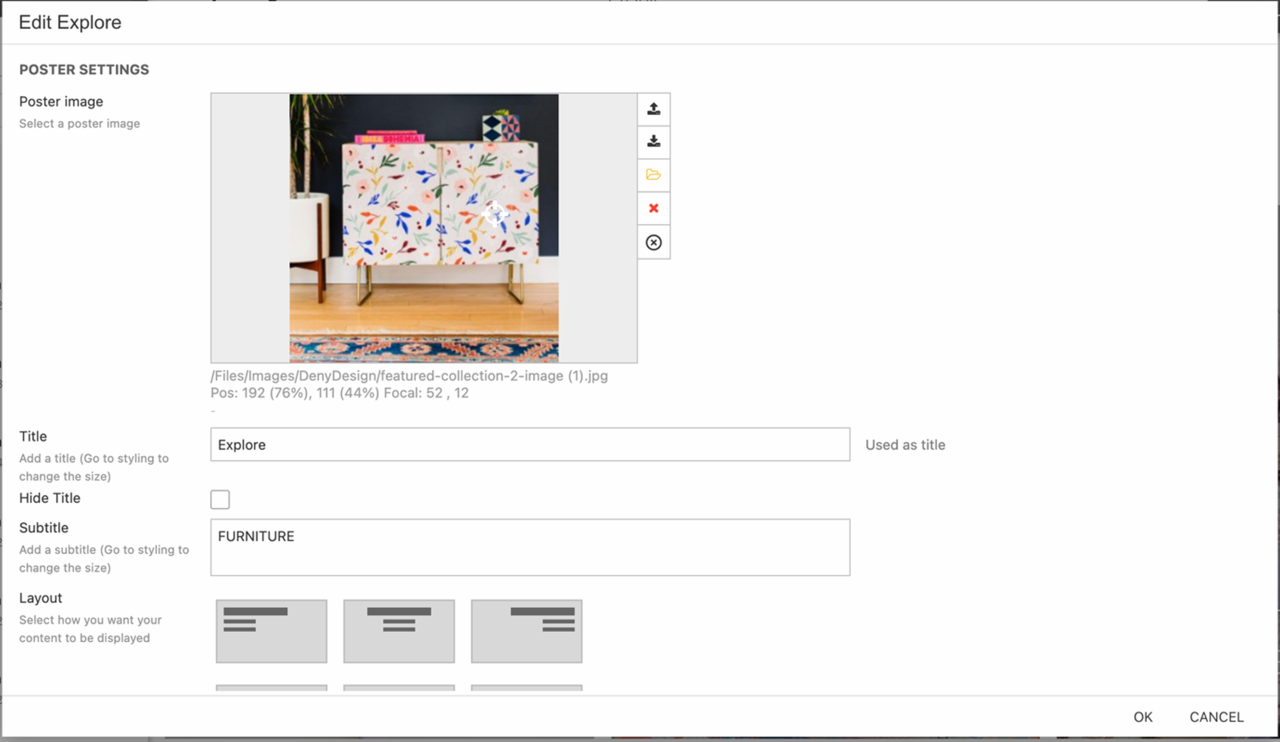This screenshot has height=742, width=1280.
Task: Enable the Hide Title checkbox
Action: (220, 499)
